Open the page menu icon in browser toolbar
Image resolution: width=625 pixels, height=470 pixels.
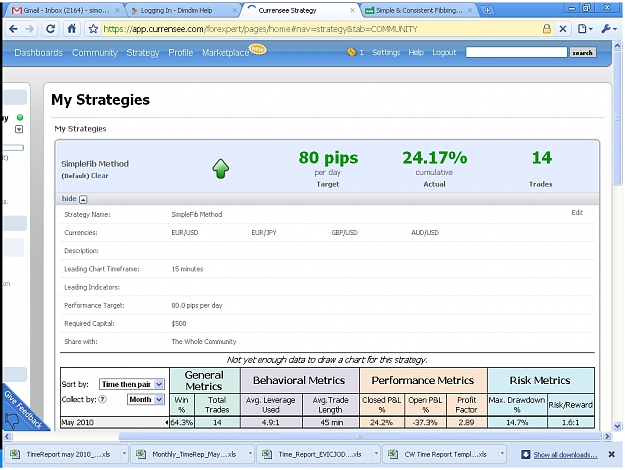[585, 29]
